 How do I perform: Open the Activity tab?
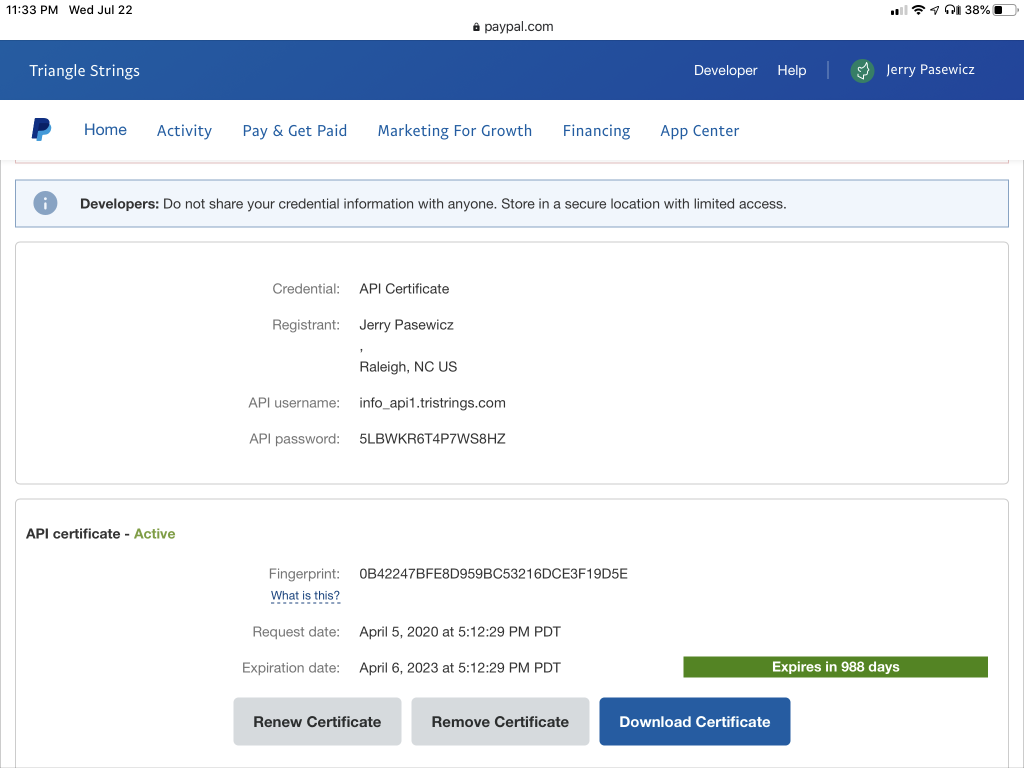pyautogui.click(x=184, y=131)
